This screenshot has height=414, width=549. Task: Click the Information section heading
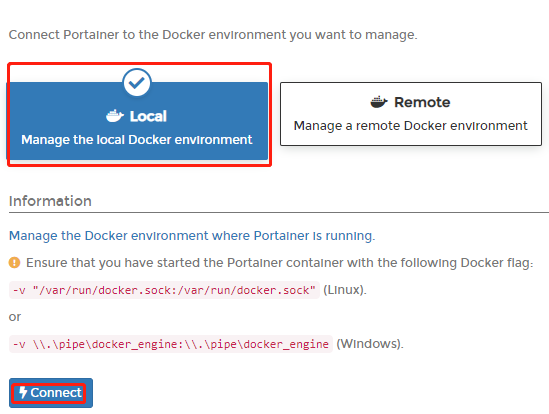coord(50,201)
